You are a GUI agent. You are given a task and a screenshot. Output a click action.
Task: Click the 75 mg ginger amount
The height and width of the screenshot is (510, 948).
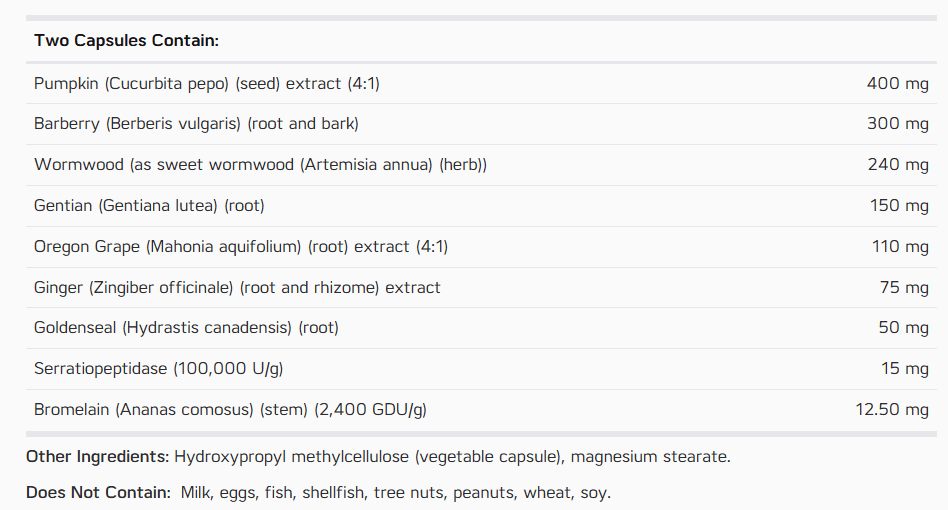[904, 288]
